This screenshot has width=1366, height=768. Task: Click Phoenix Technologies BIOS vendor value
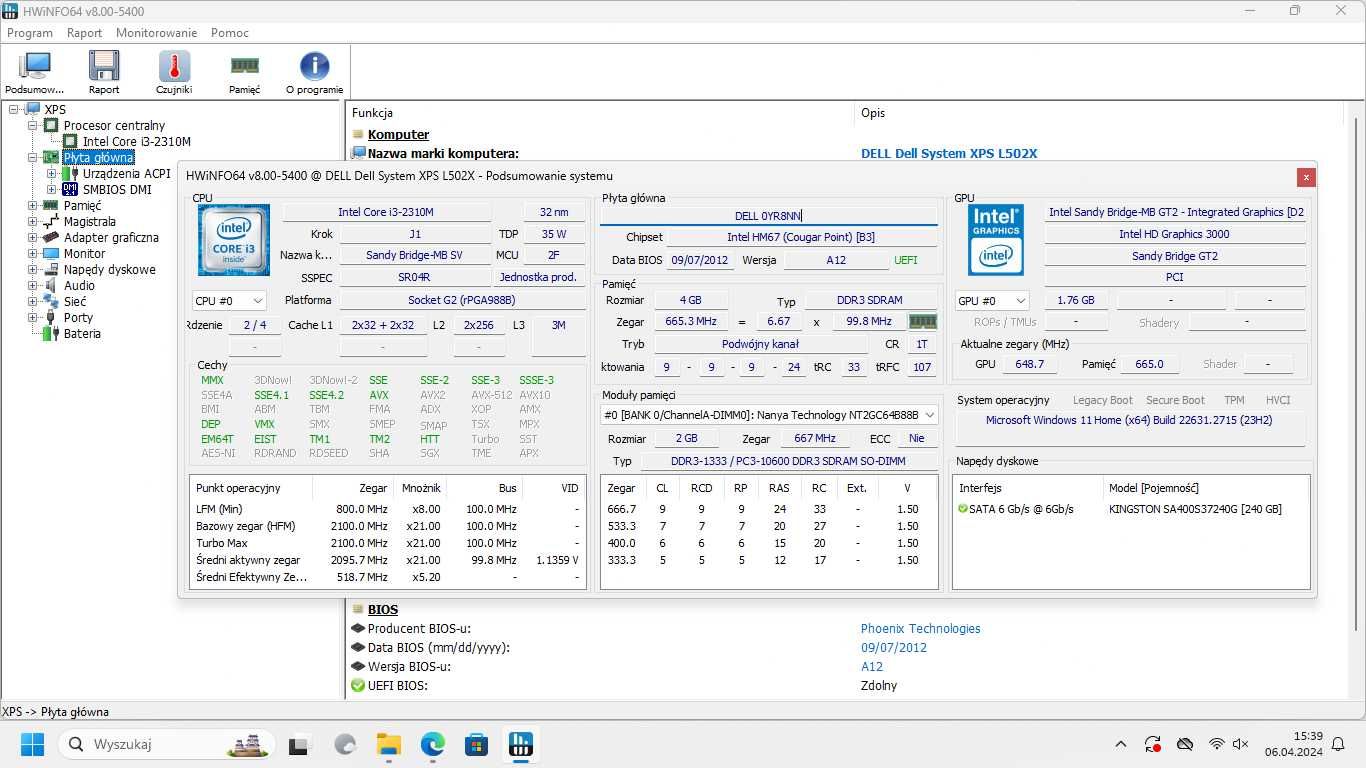click(x=920, y=629)
